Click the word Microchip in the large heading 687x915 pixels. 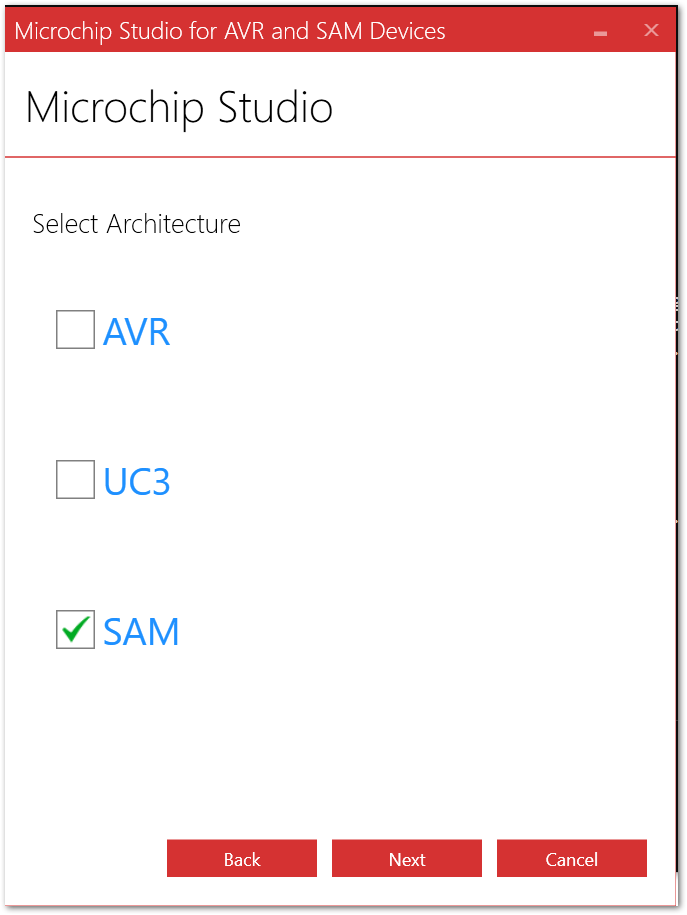[114, 109]
